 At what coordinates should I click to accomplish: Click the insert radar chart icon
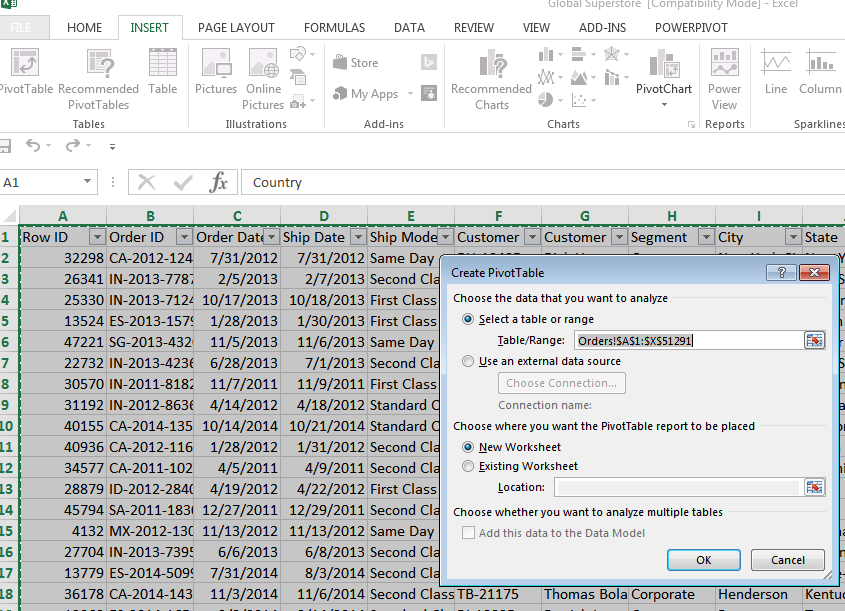coord(612,54)
